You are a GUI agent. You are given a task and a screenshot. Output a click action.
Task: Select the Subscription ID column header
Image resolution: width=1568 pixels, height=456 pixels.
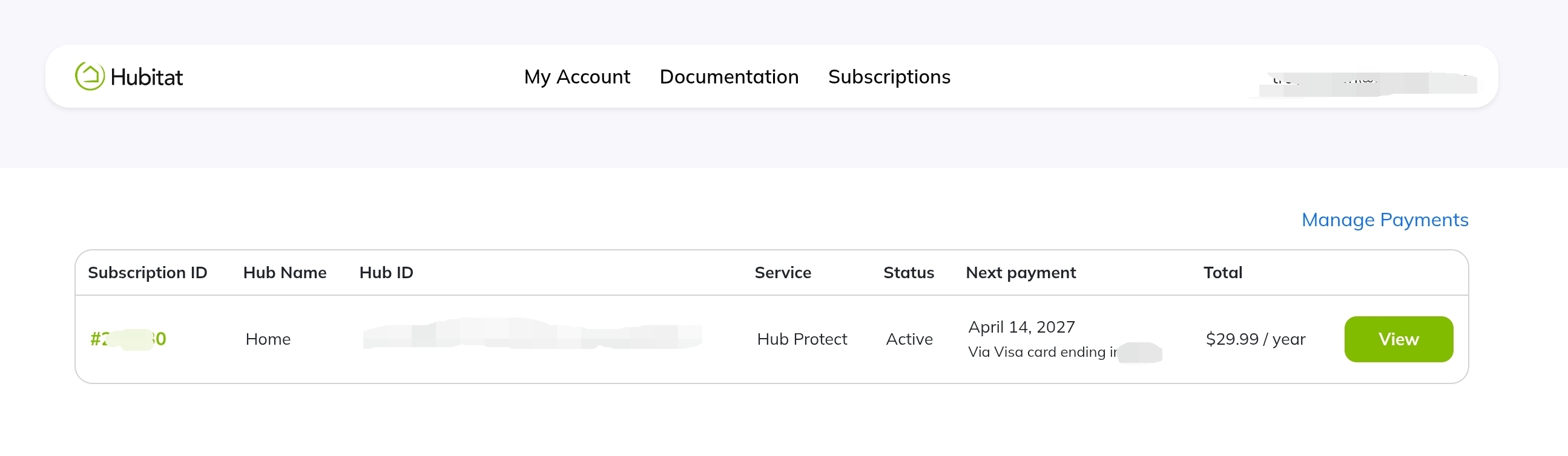coord(148,272)
